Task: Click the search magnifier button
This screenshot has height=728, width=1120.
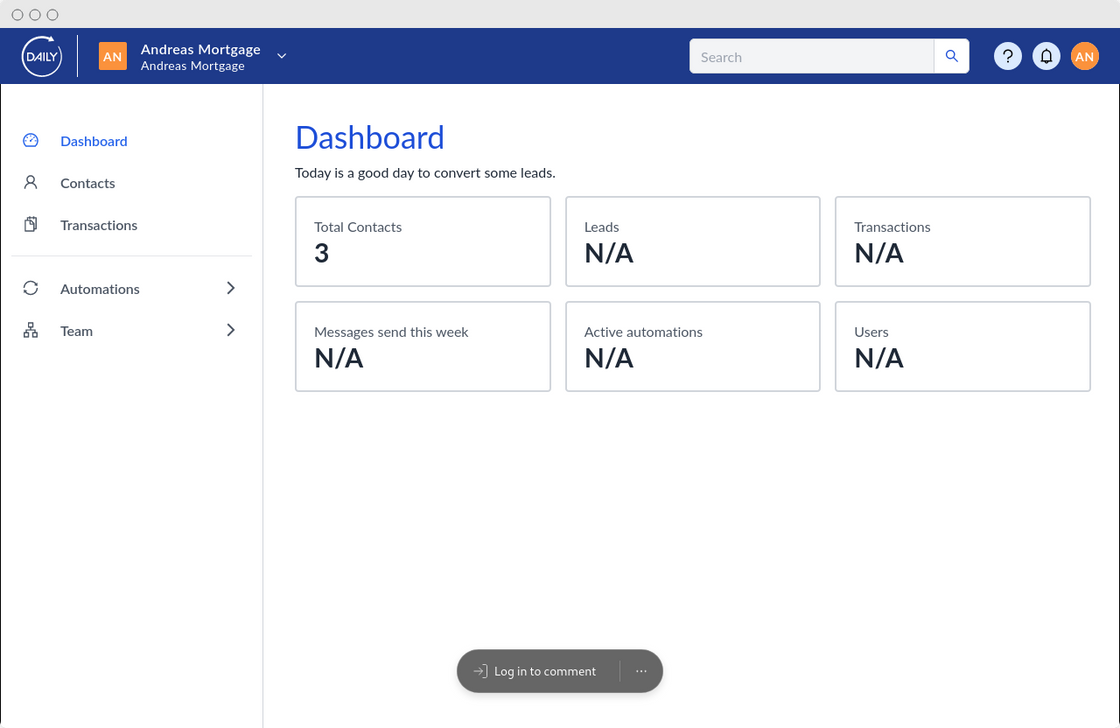Action: (x=951, y=57)
